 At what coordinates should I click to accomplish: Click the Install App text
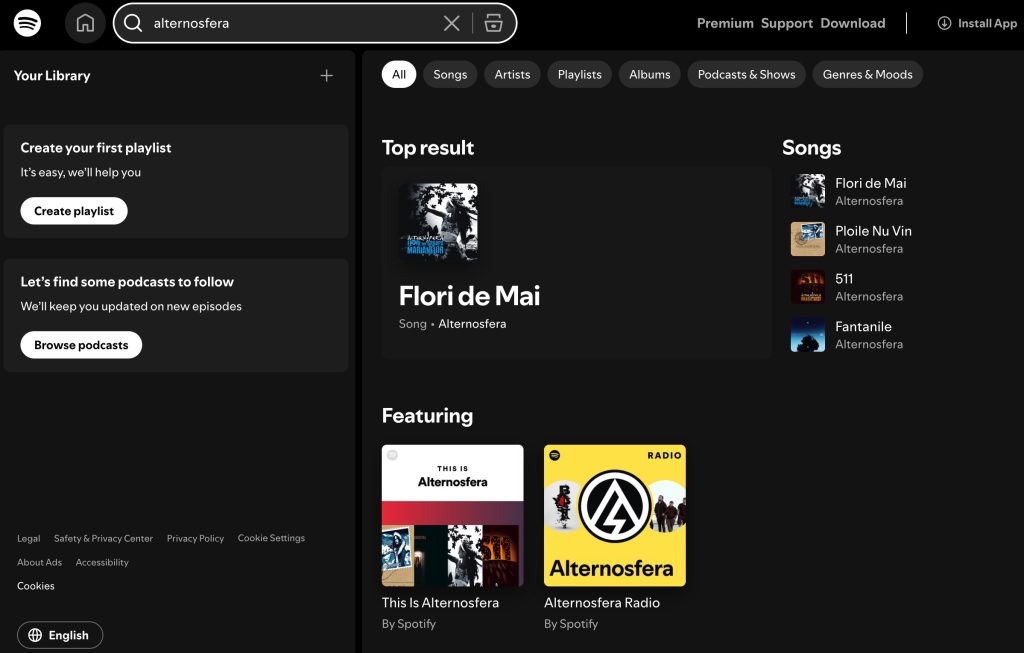(x=987, y=24)
